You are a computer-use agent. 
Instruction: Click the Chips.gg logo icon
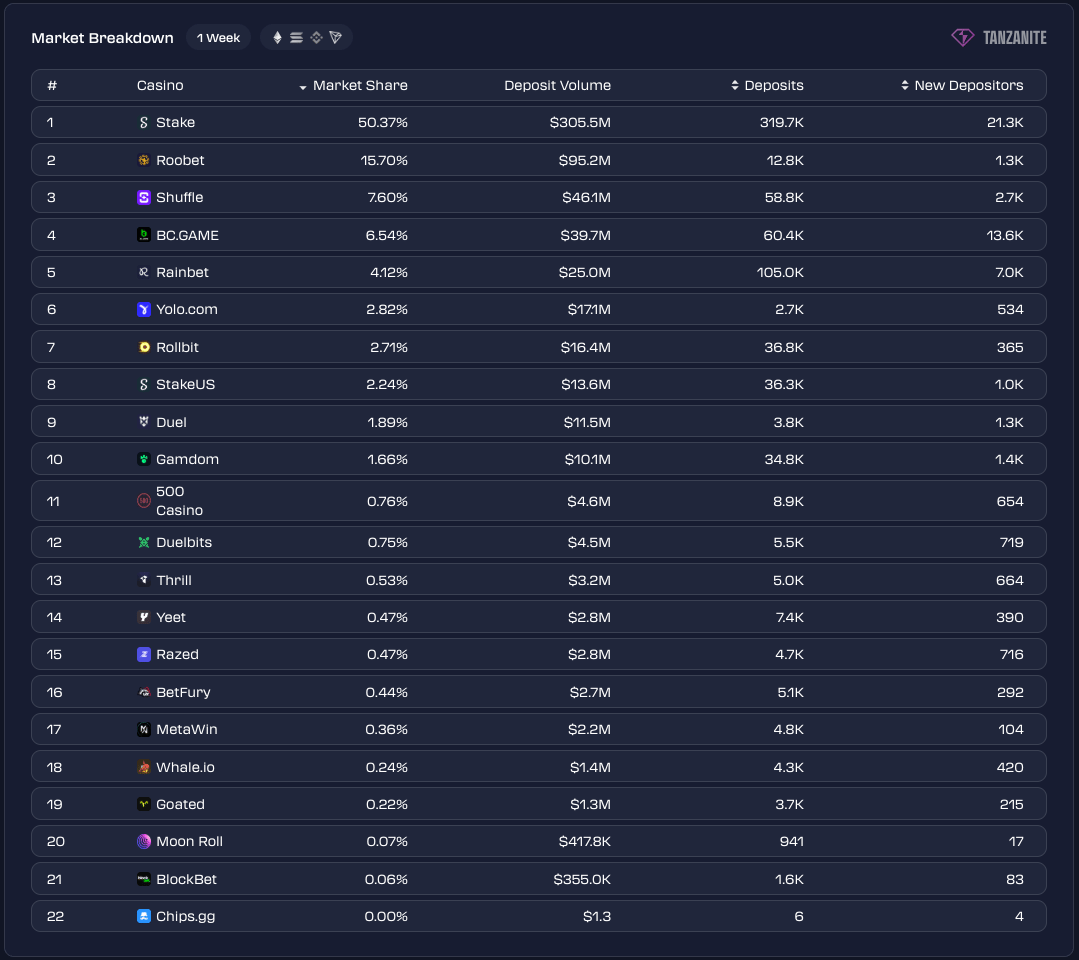tap(144, 917)
